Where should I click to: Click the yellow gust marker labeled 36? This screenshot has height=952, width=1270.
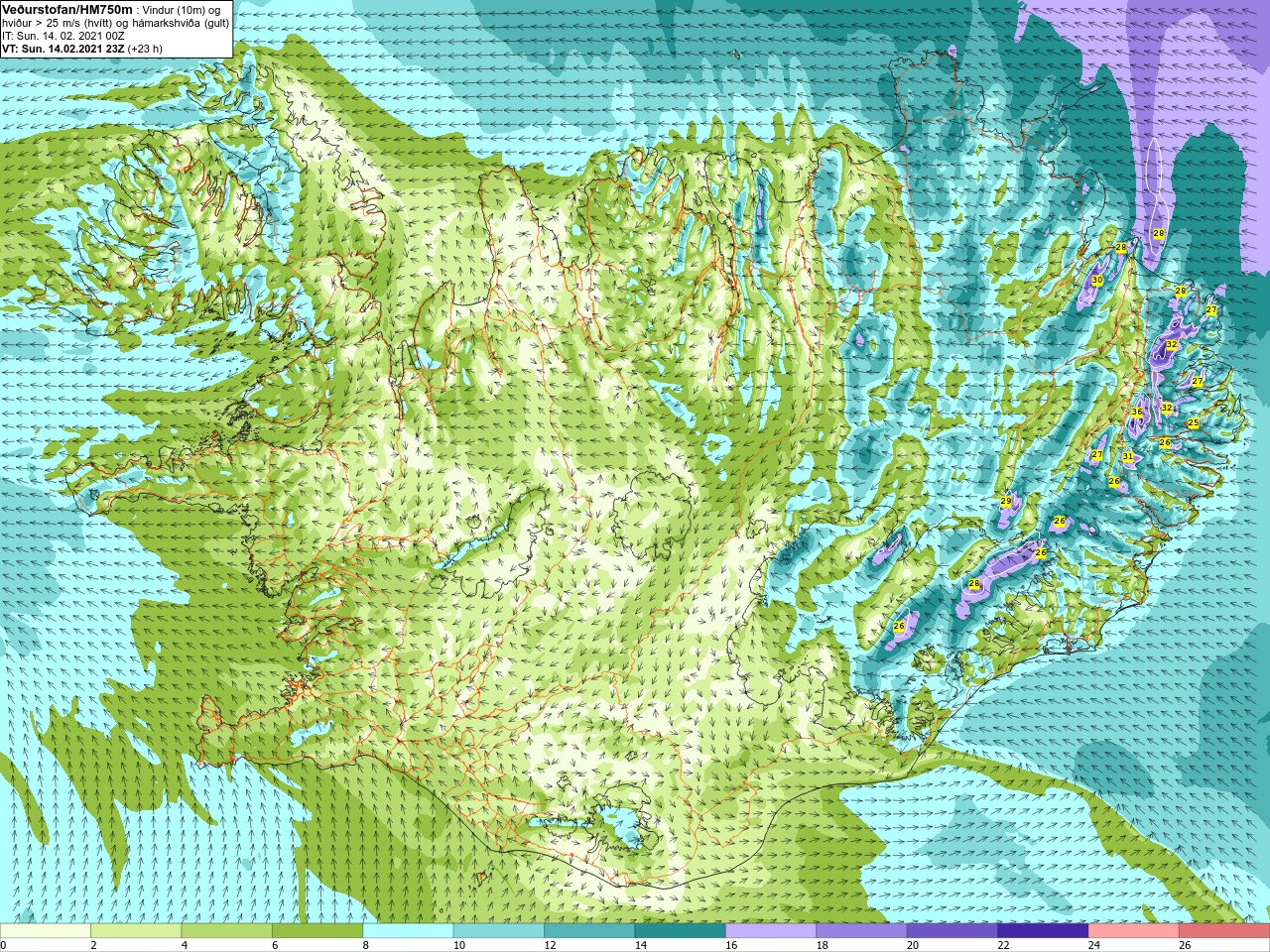tap(1137, 412)
